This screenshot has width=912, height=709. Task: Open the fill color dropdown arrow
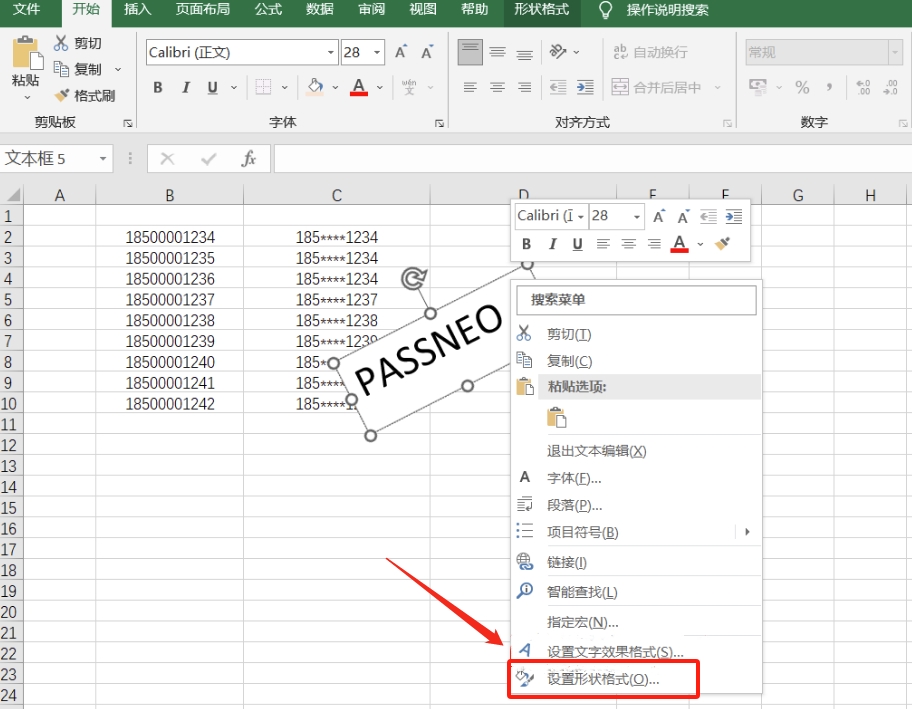point(336,88)
